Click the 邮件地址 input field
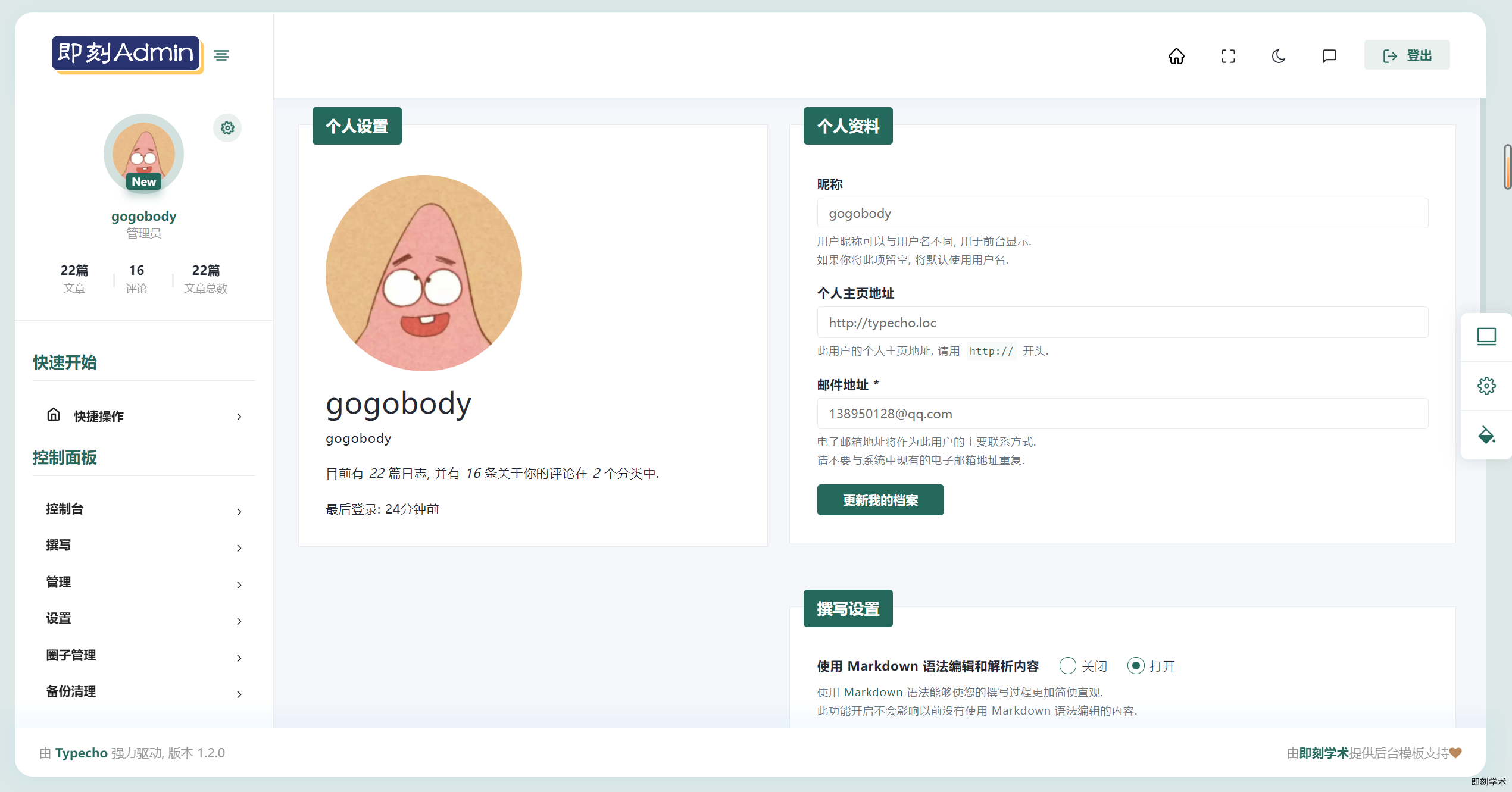The height and width of the screenshot is (792, 1512). click(x=1122, y=414)
